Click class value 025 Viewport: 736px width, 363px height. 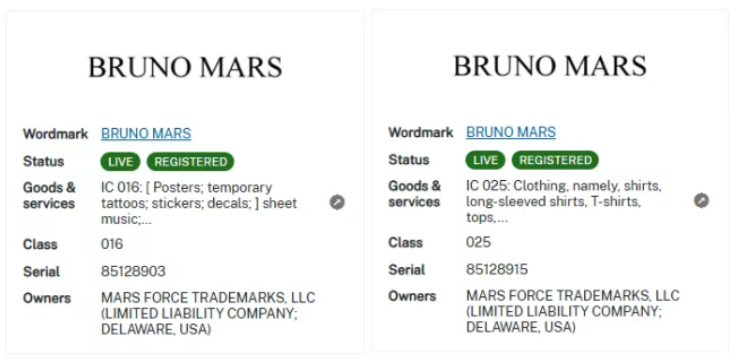point(478,242)
